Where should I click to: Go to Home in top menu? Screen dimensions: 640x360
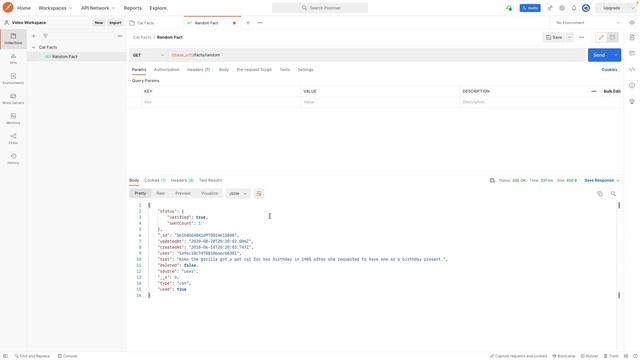pyautogui.click(x=24, y=8)
